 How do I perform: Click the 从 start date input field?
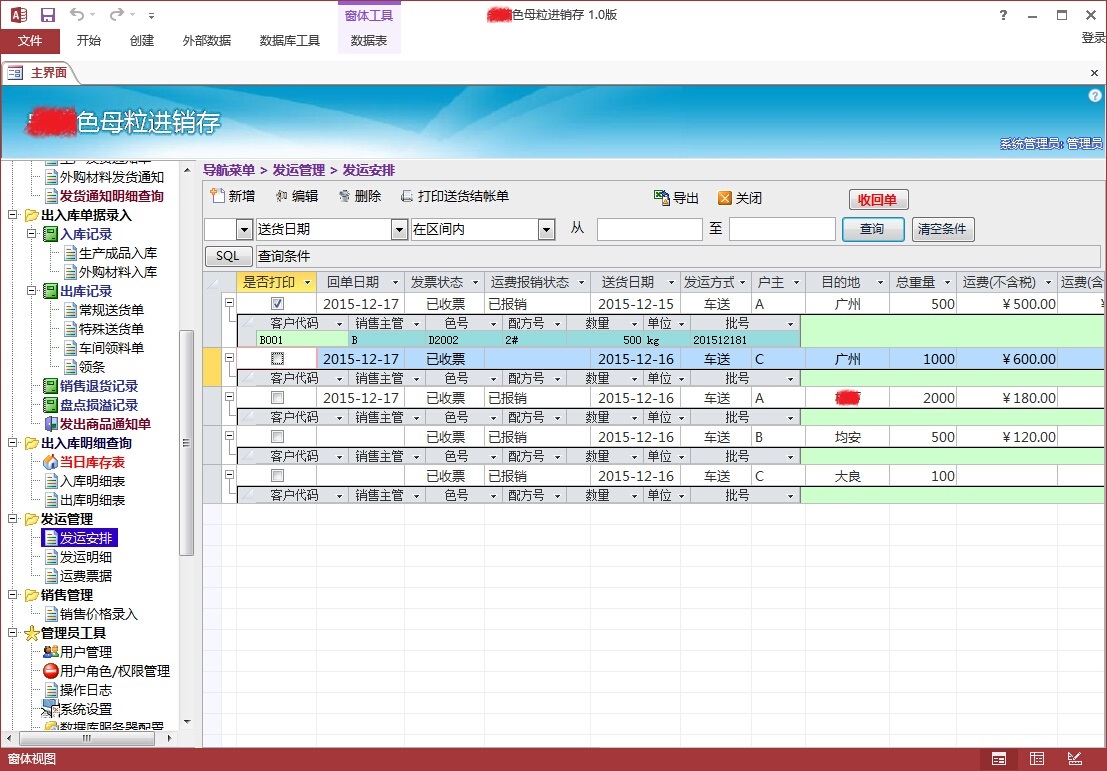pos(650,229)
